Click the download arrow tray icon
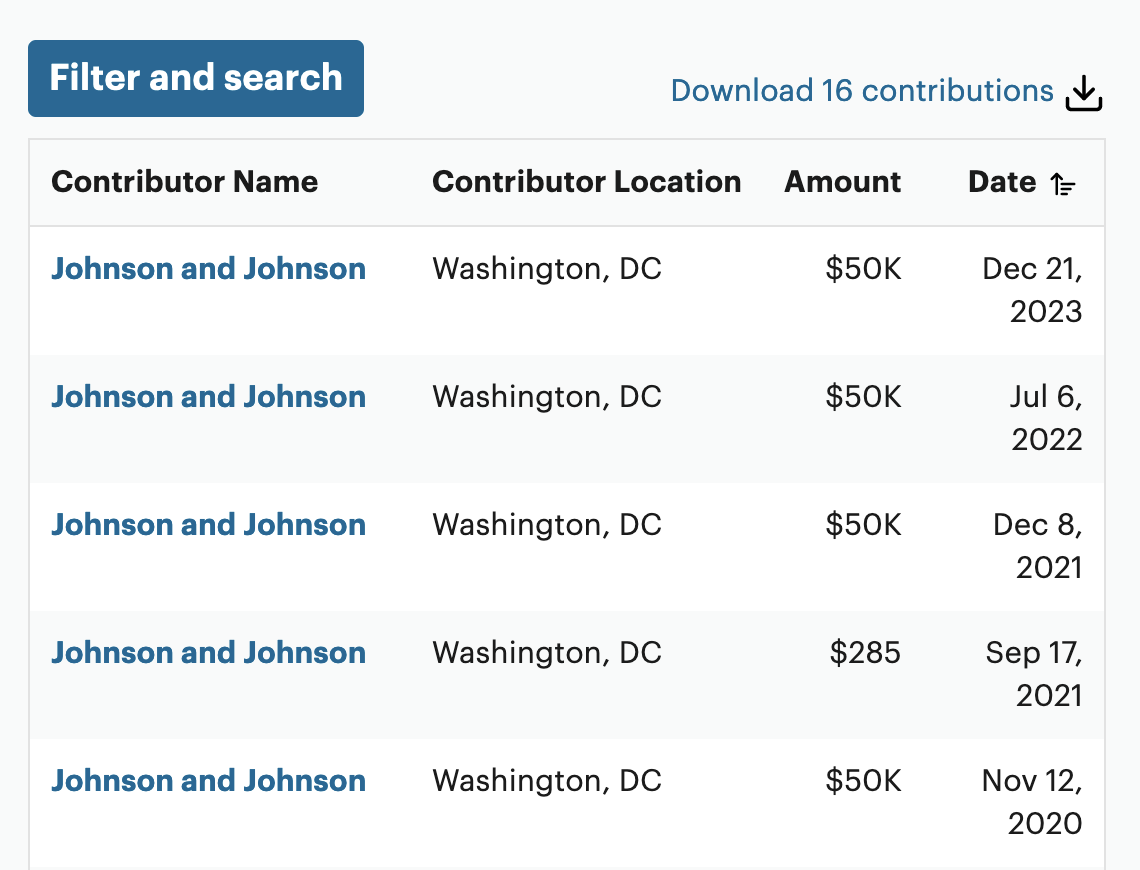Screen dimensions: 1140x870 pyautogui.click(x=1084, y=93)
